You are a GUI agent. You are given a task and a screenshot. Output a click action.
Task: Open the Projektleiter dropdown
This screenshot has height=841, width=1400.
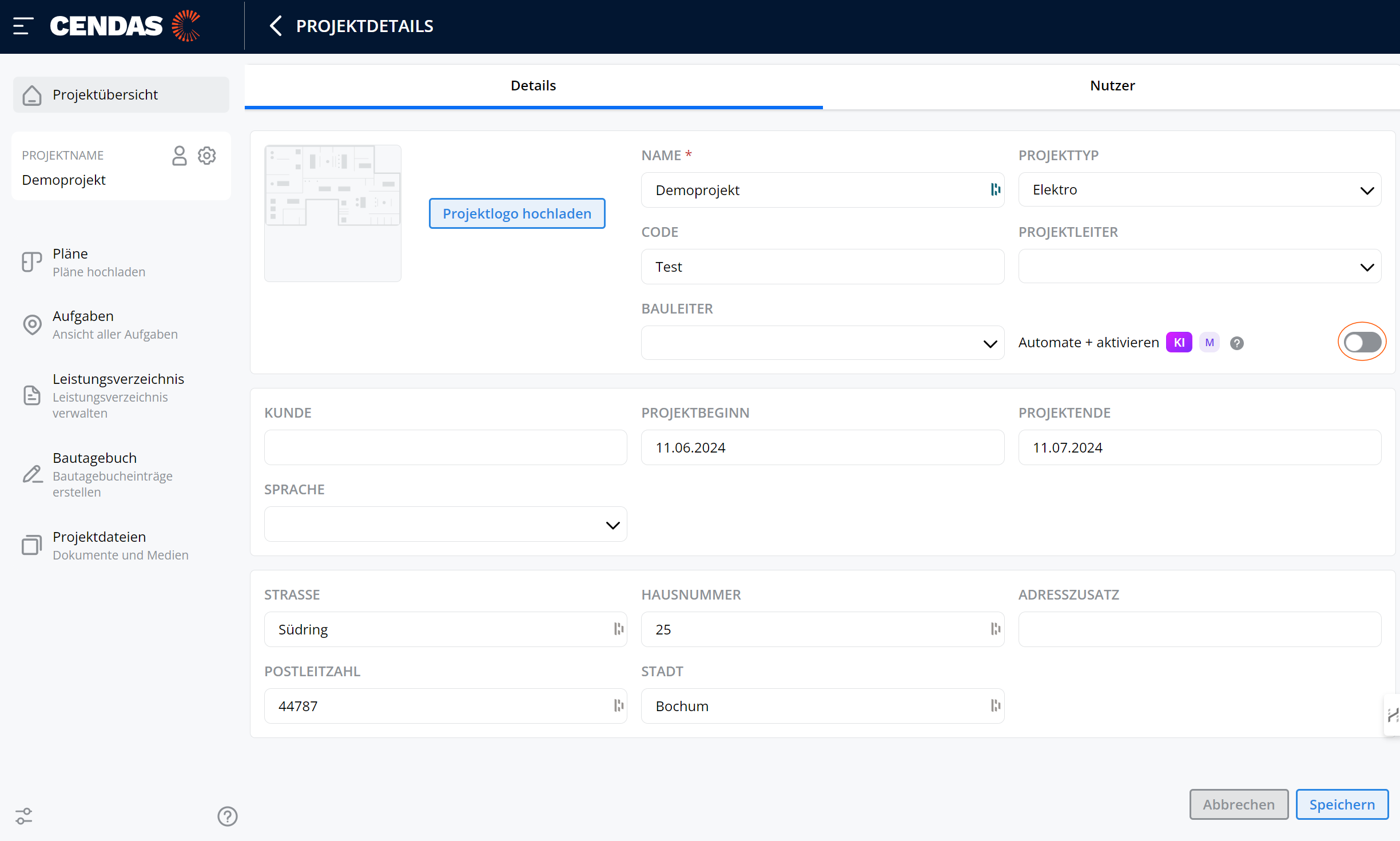[x=1199, y=266]
